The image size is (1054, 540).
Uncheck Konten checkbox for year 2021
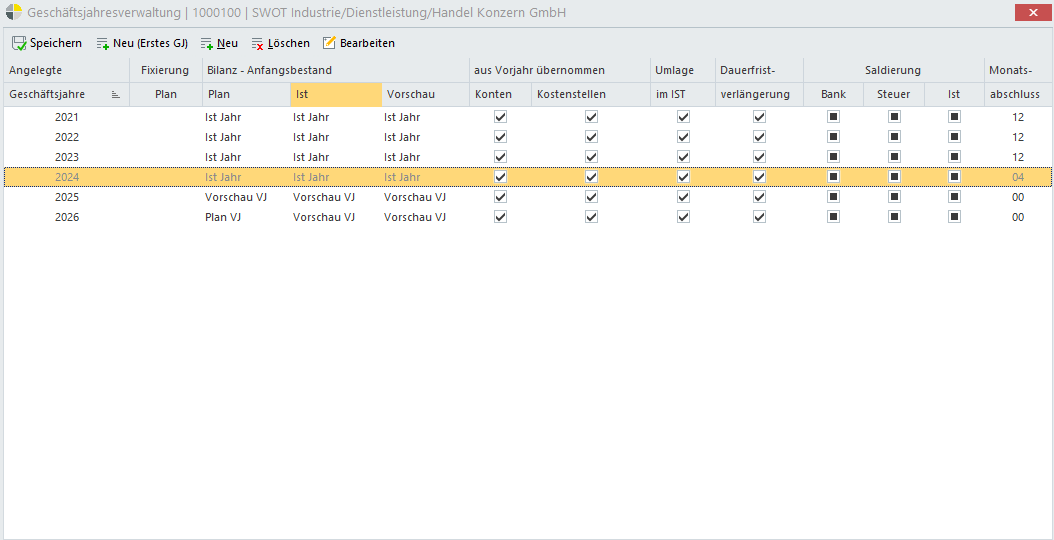501,117
